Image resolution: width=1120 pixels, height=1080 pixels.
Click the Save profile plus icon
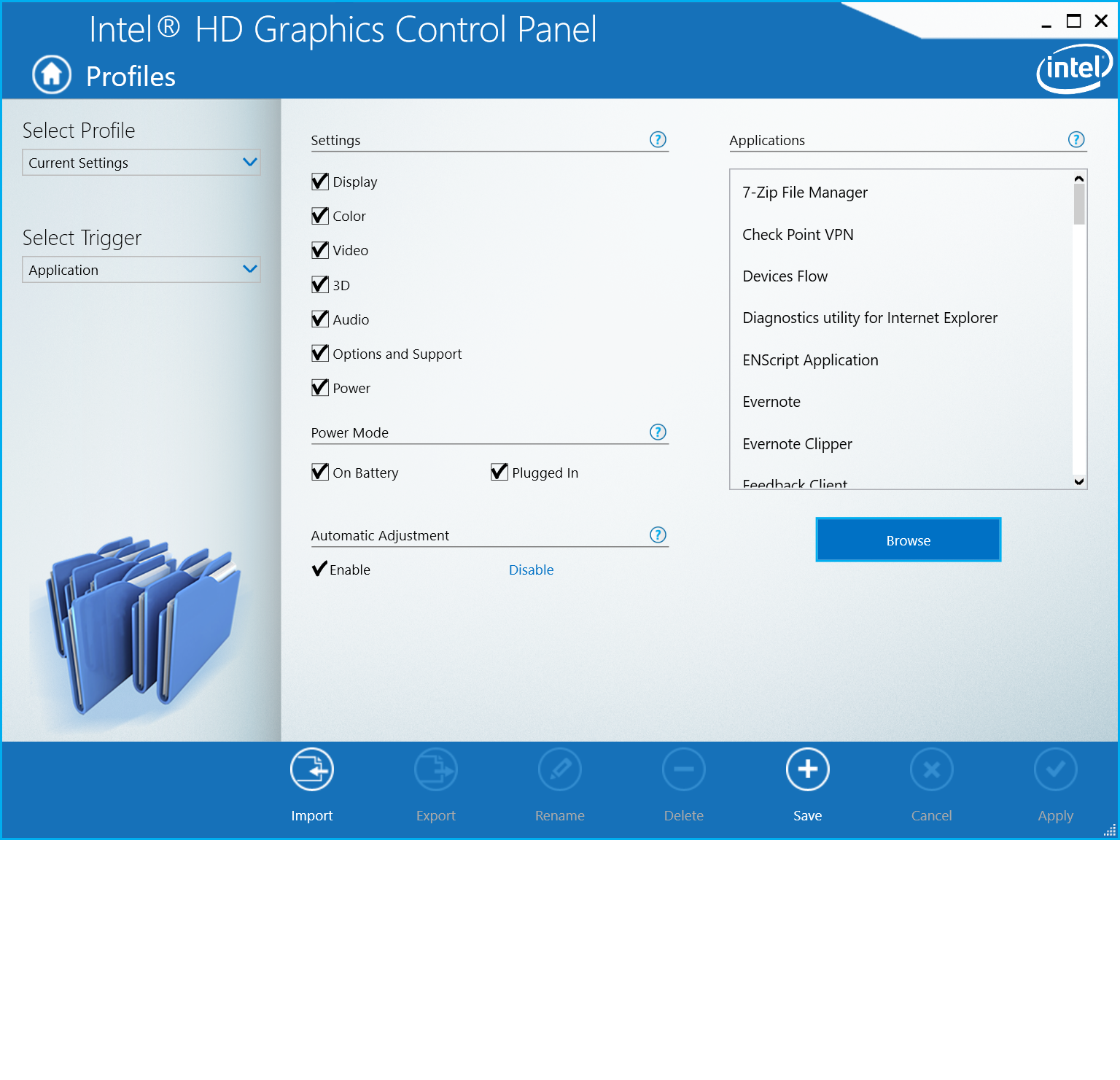(x=807, y=770)
